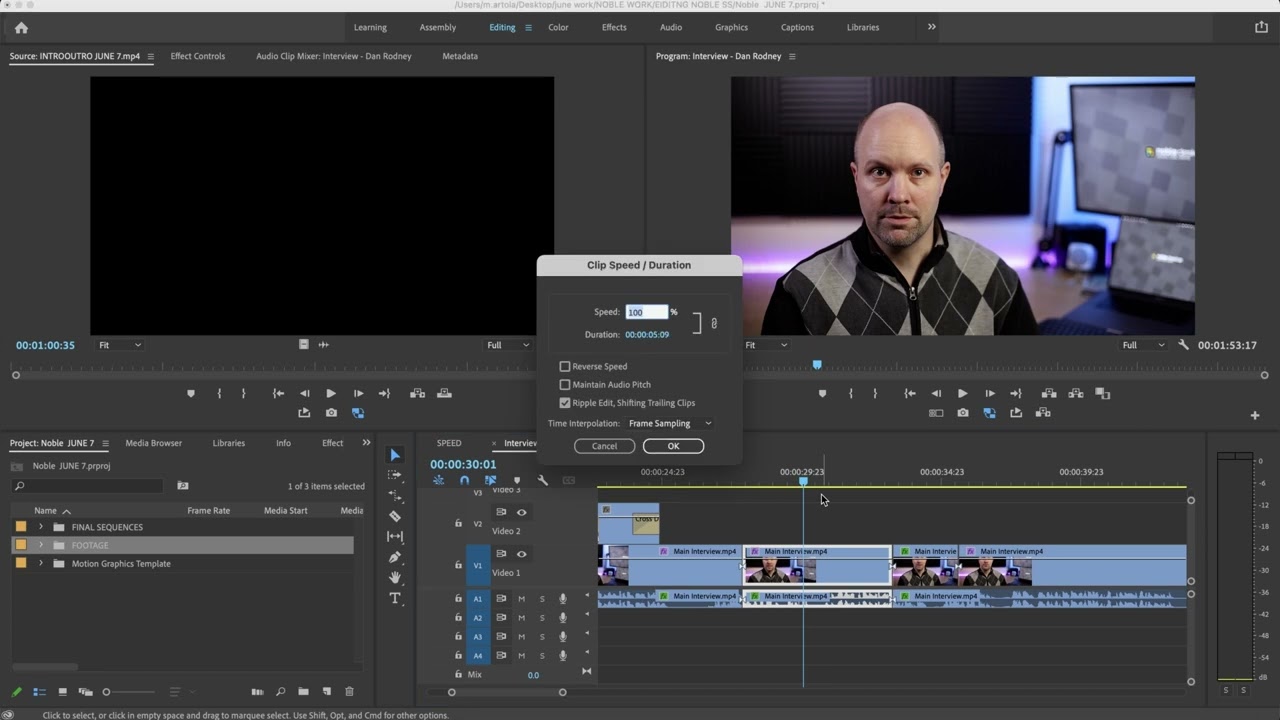This screenshot has width=1280, height=720.
Task: Open Audio workspace tab
Action: [671, 27]
